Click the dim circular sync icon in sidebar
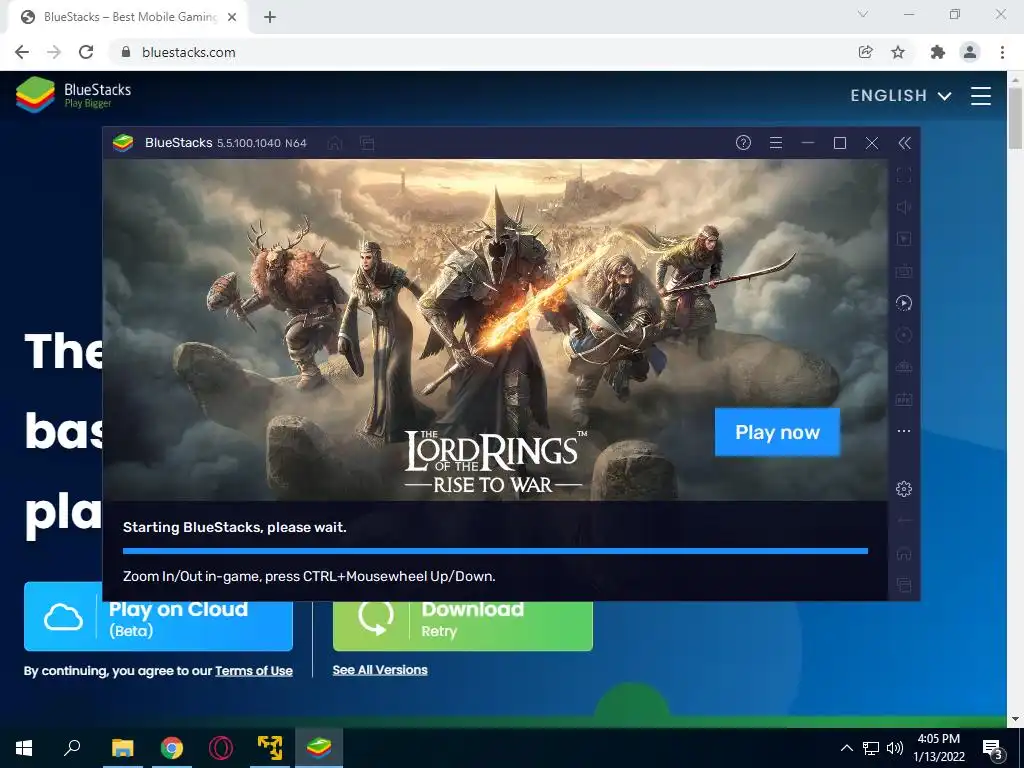 904,335
